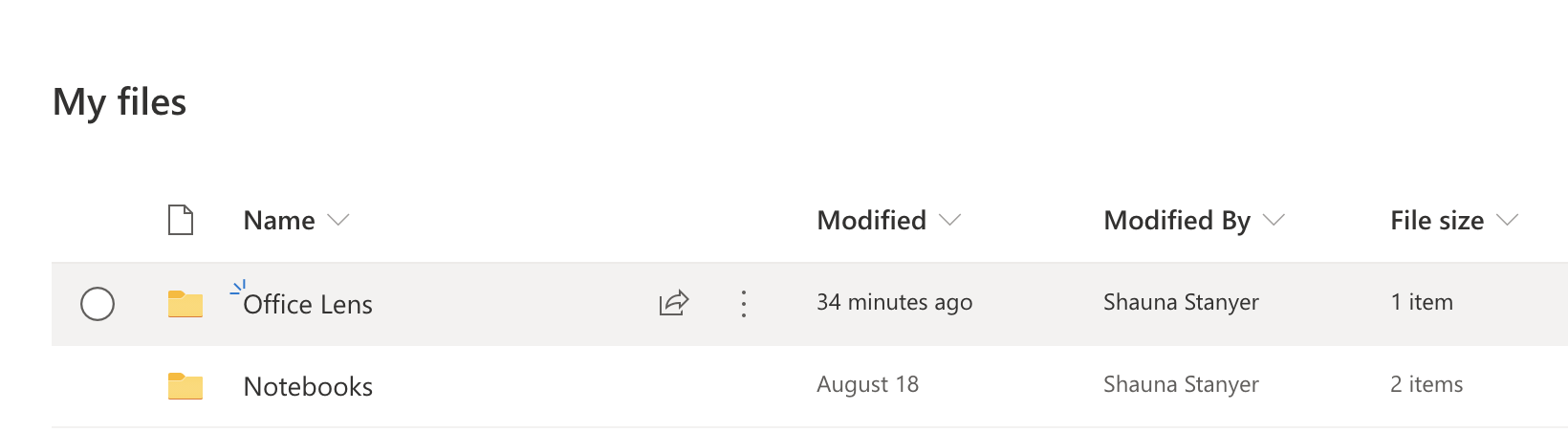Click the Office Lens folder icon
This screenshot has height=432, width=1568.
(185, 304)
